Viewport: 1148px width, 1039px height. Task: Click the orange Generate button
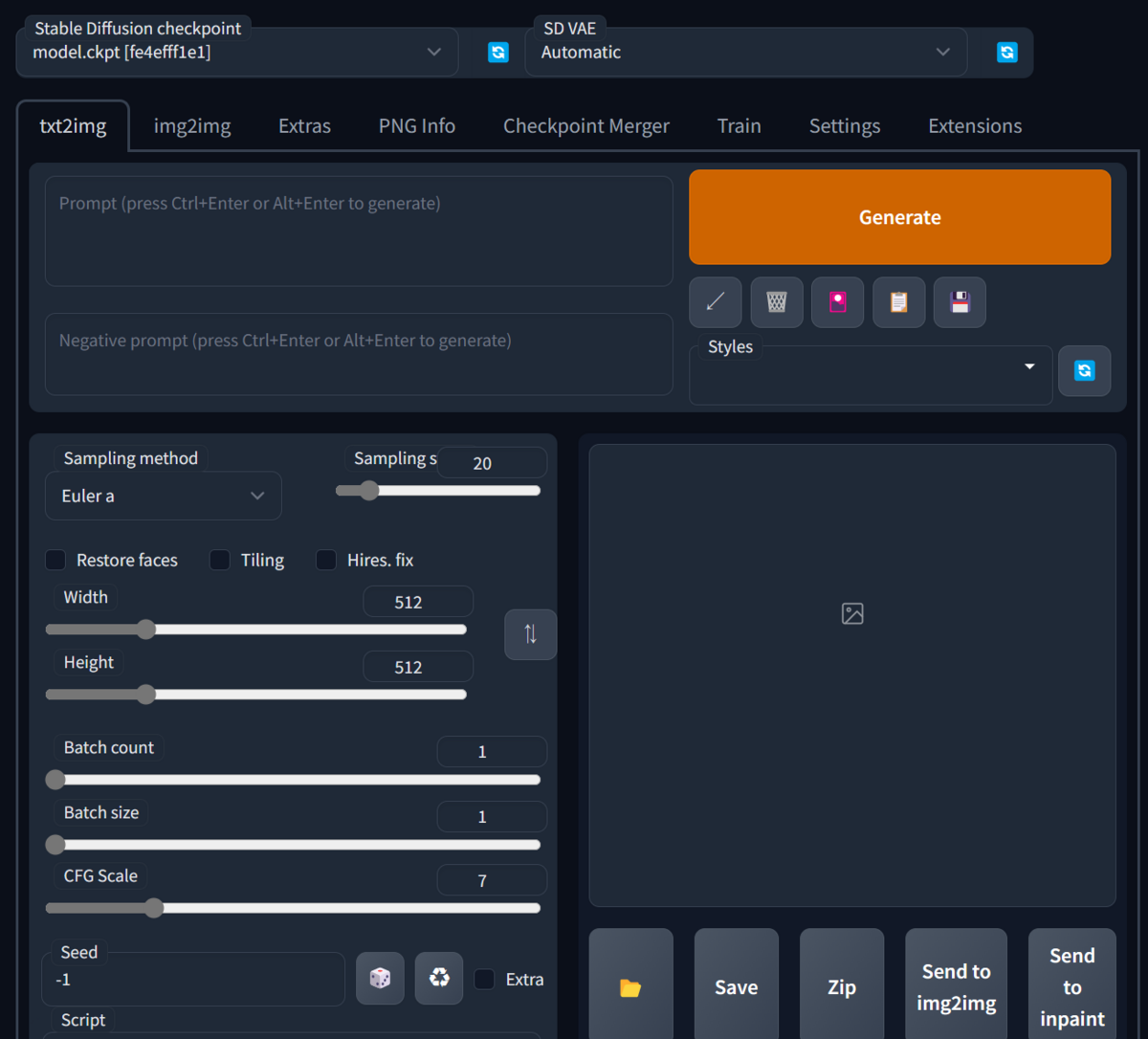[x=900, y=217]
